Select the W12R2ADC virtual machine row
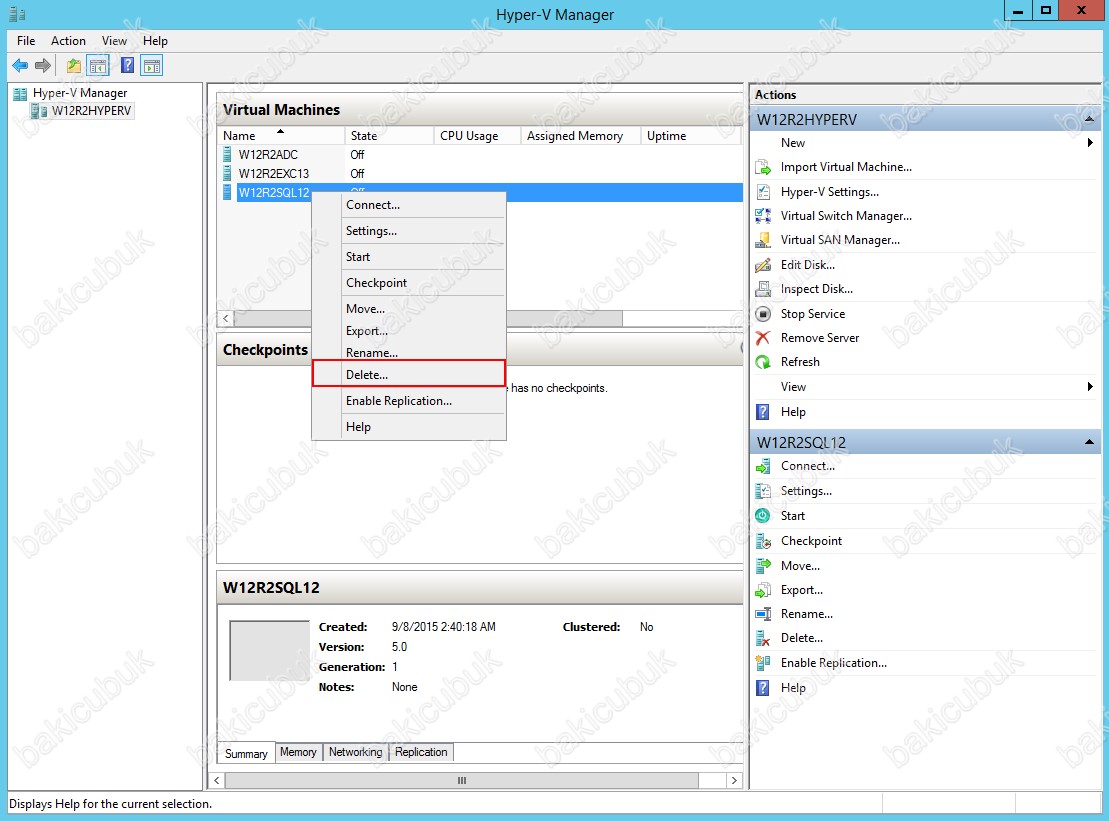This screenshot has width=1109, height=821. point(480,155)
